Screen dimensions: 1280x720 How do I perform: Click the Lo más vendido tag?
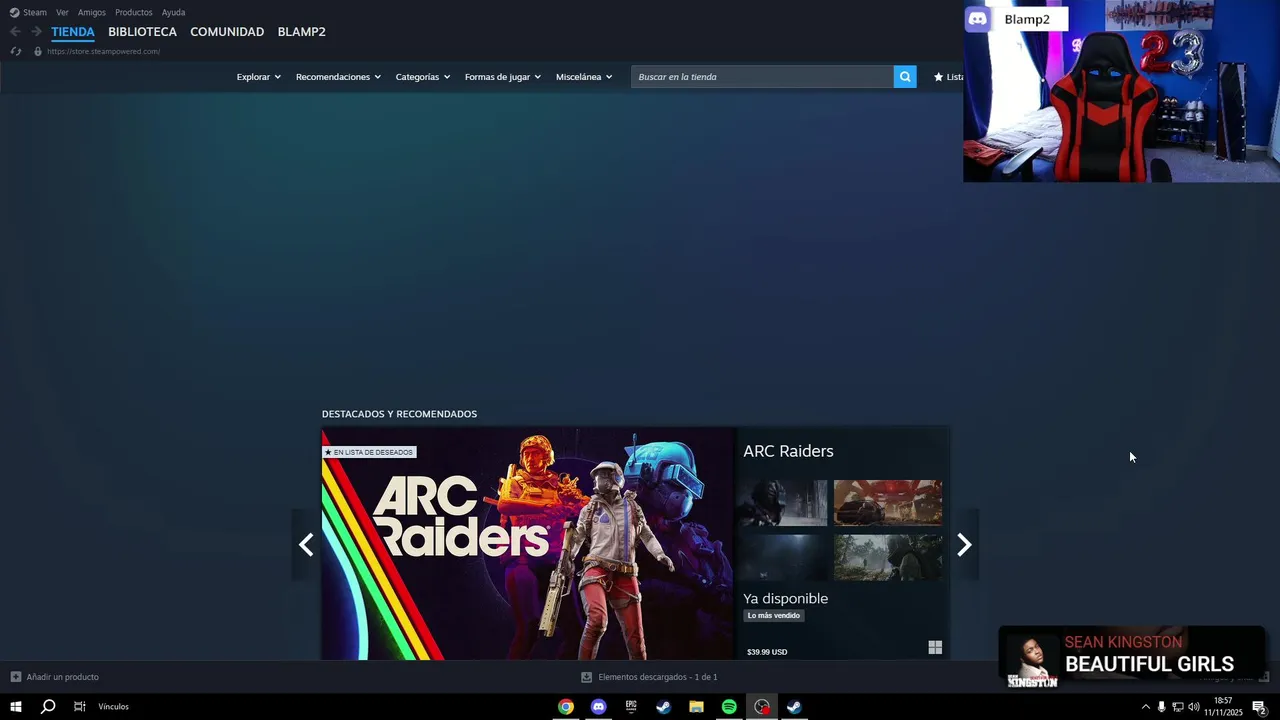point(774,616)
